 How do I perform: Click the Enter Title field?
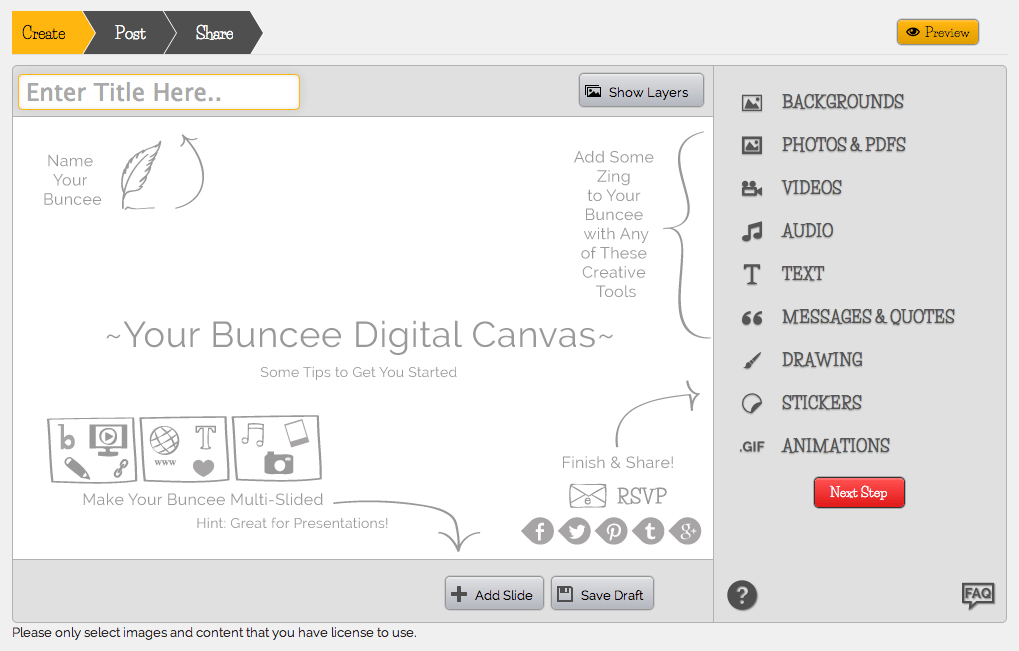pyautogui.click(x=157, y=91)
